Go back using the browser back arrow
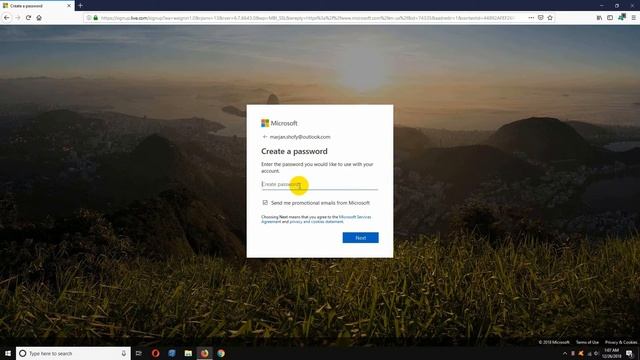Image resolution: width=640 pixels, height=360 pixels. 7,18
